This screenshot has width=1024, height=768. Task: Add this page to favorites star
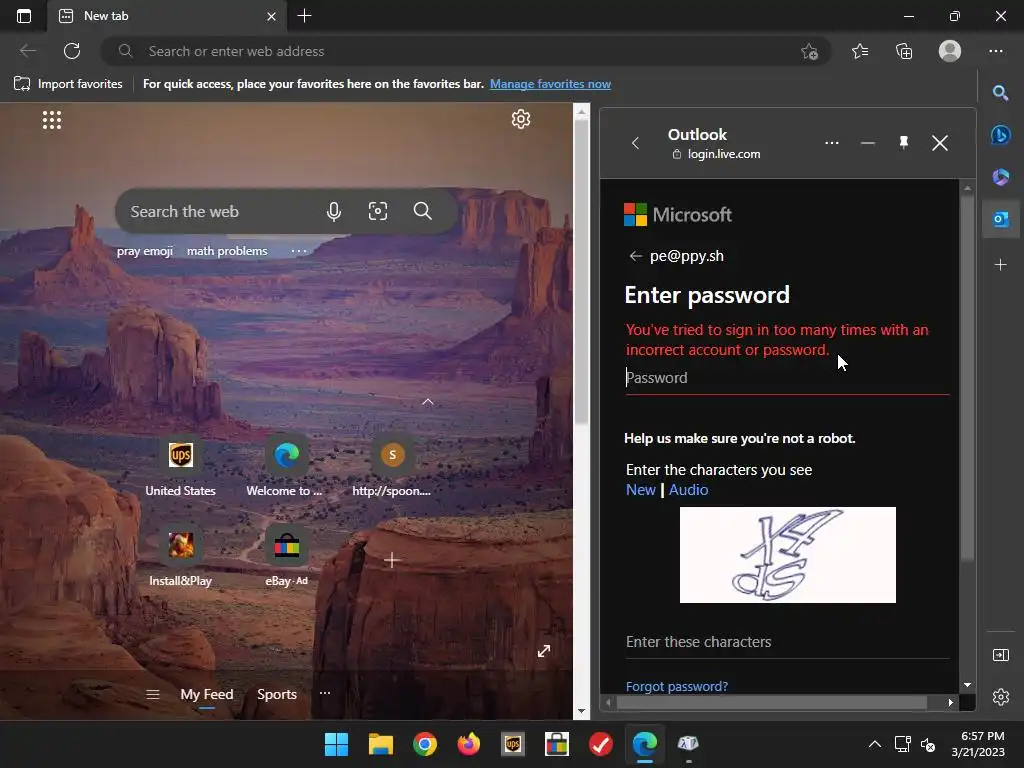[x=810, y=51]
